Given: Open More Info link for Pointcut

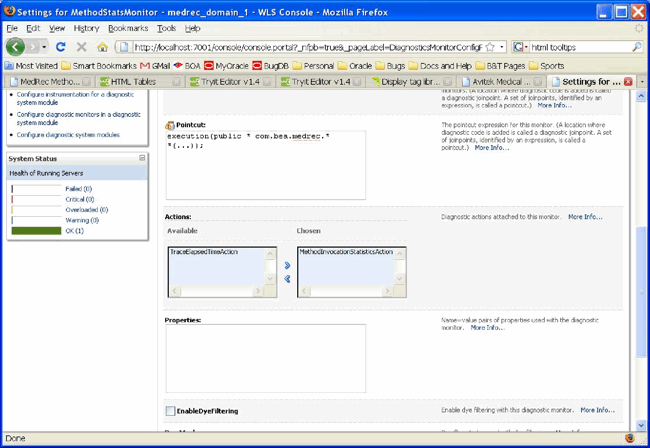Looking at the screenshot, I should click(492, 148).
